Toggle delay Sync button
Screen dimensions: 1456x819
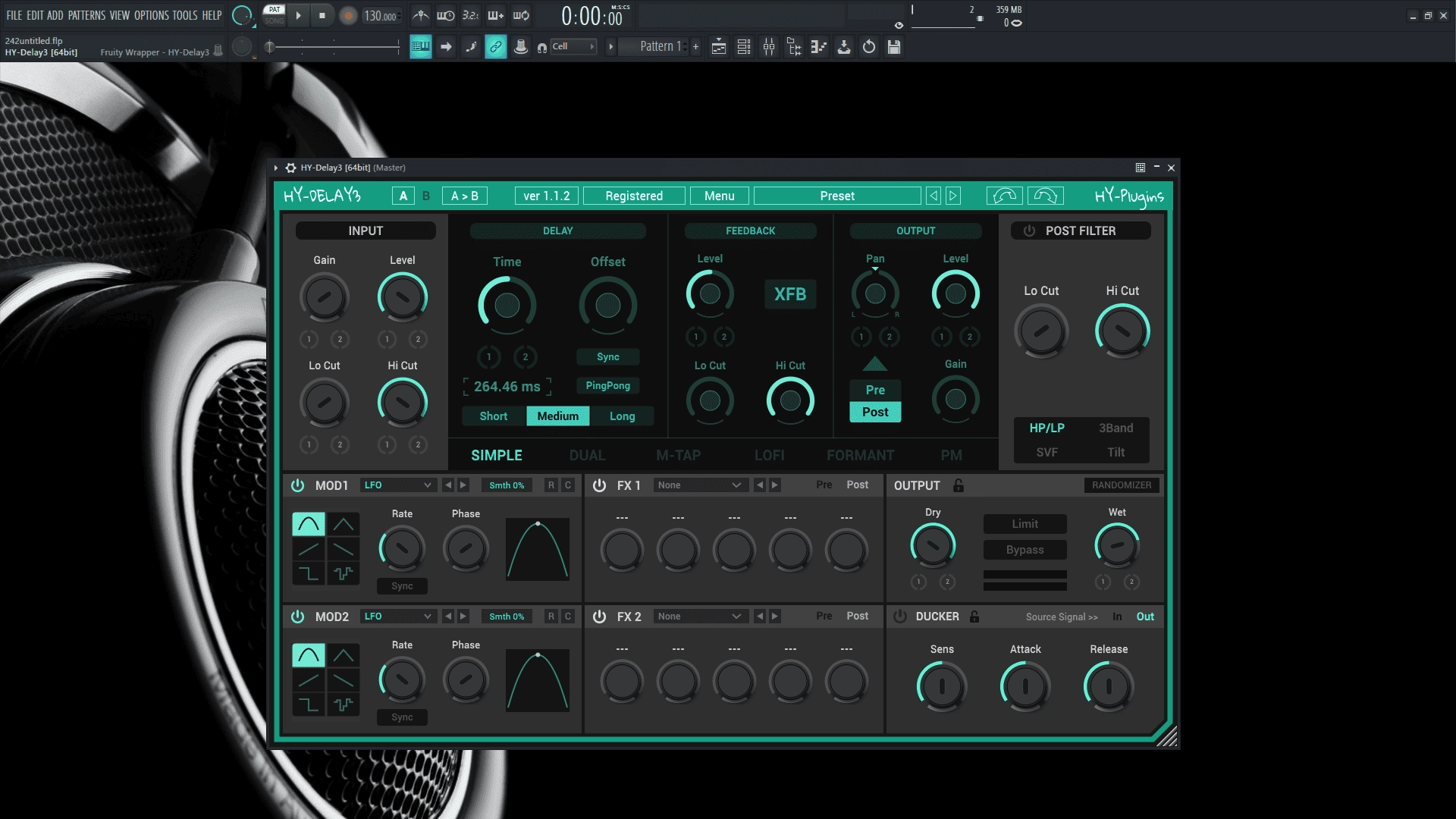pos(607,357)
